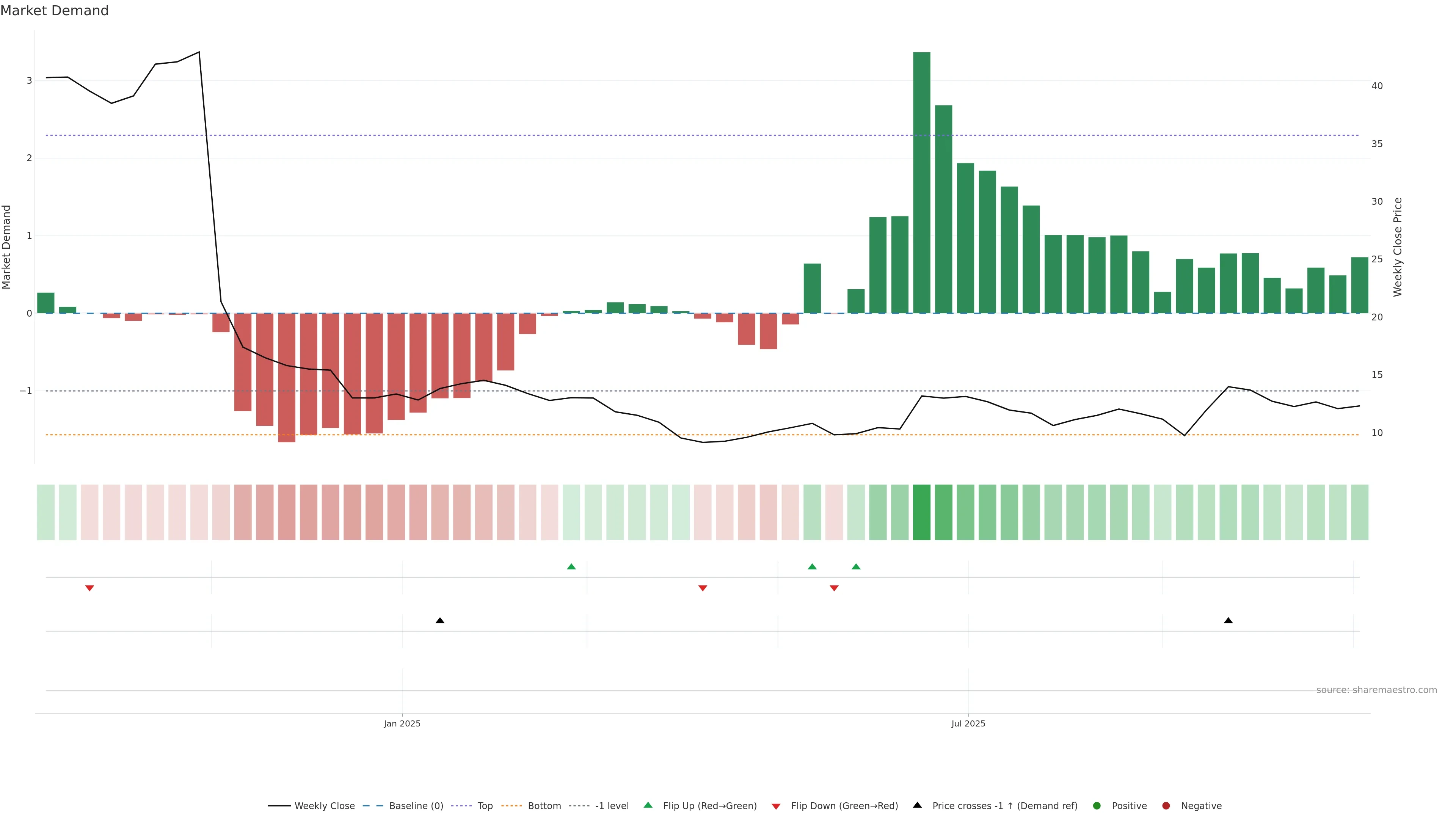1456x819 pixels.
Task: Toggle Baseline (0) legend entry
Action: tap(416, 806)
